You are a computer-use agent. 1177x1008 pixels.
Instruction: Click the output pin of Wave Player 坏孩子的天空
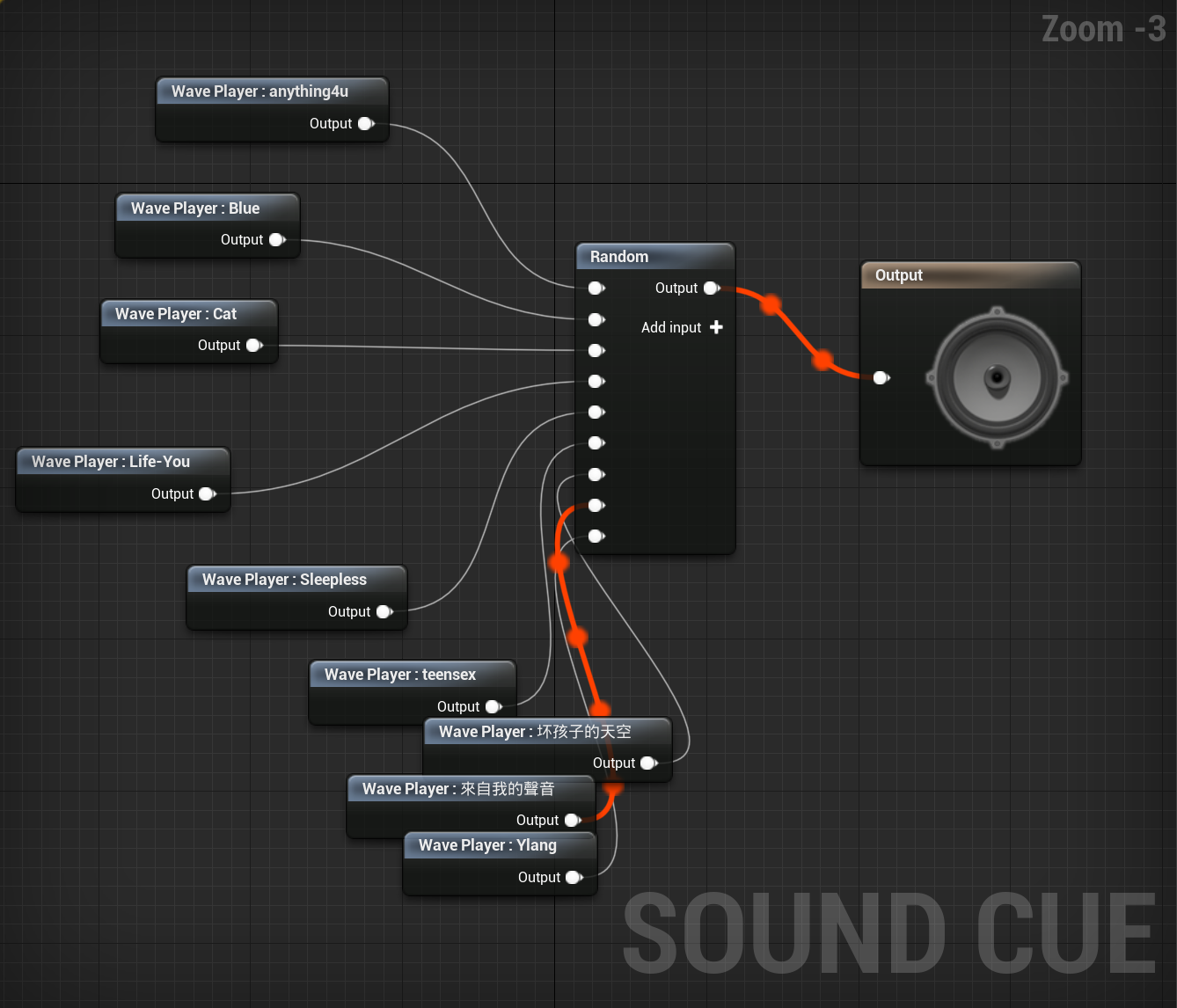point(649,763)
